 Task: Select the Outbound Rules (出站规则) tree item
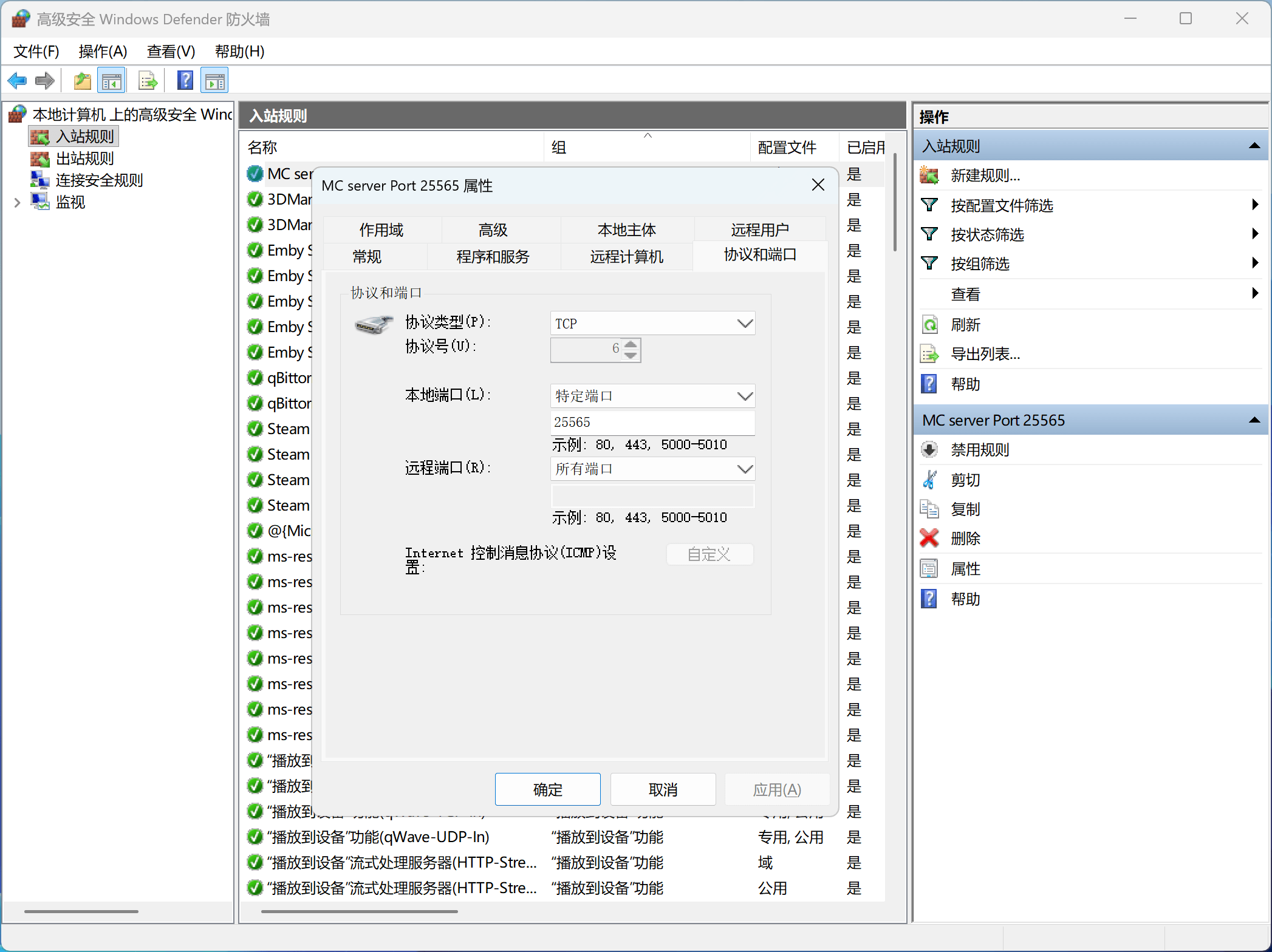click(84, 158)
